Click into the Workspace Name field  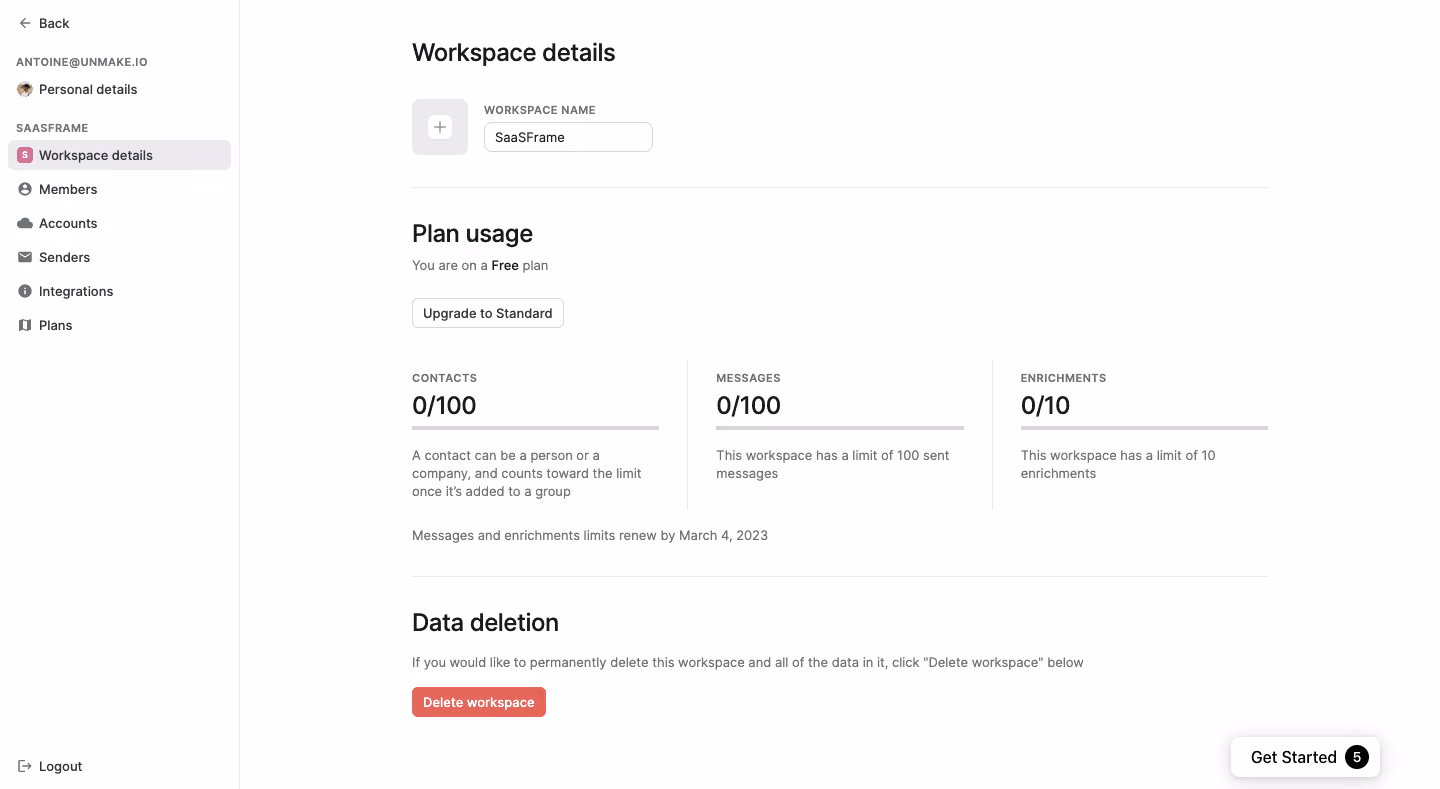coord(568,137)
